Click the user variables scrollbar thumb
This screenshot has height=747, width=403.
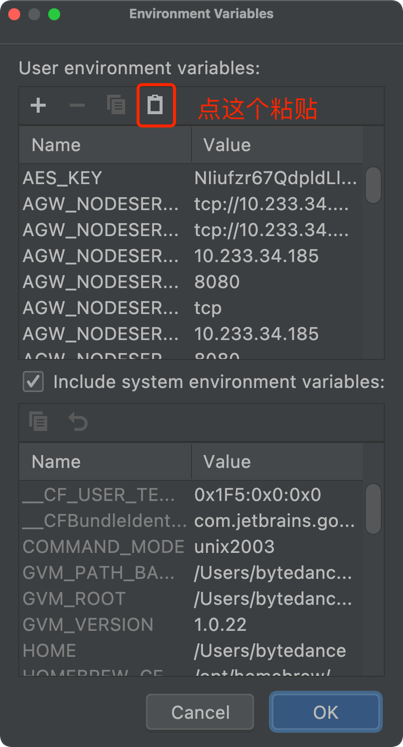373,185
